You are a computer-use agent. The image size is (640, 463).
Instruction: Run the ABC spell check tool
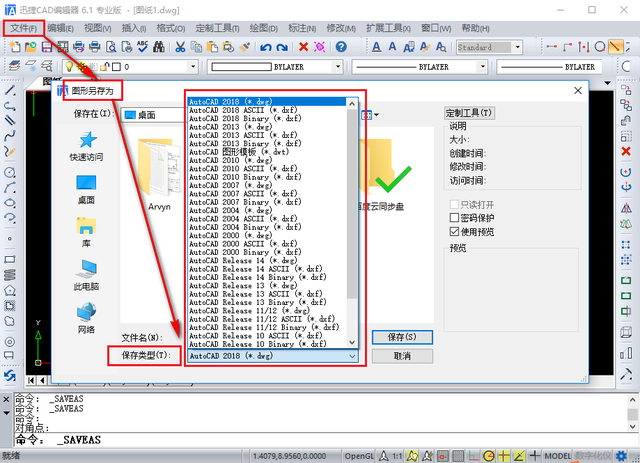click(142, 47)
